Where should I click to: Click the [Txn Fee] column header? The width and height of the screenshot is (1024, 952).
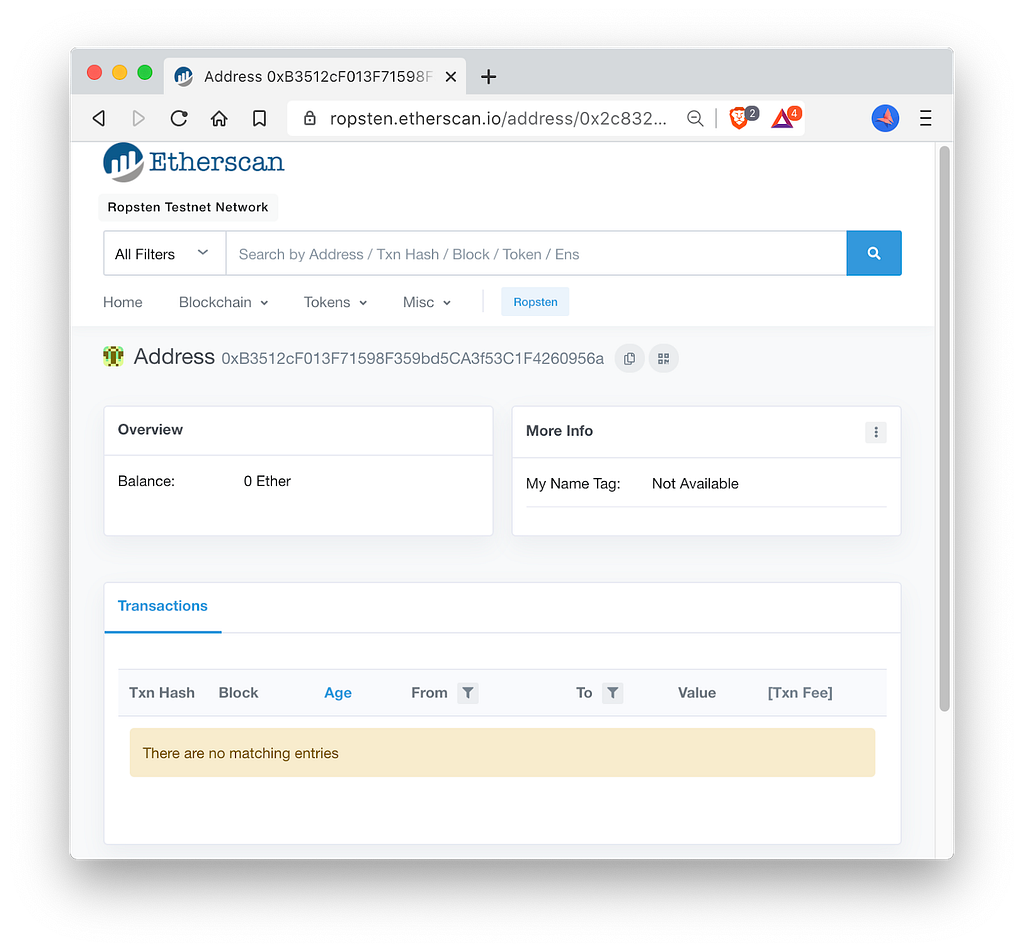click(800, 693)
